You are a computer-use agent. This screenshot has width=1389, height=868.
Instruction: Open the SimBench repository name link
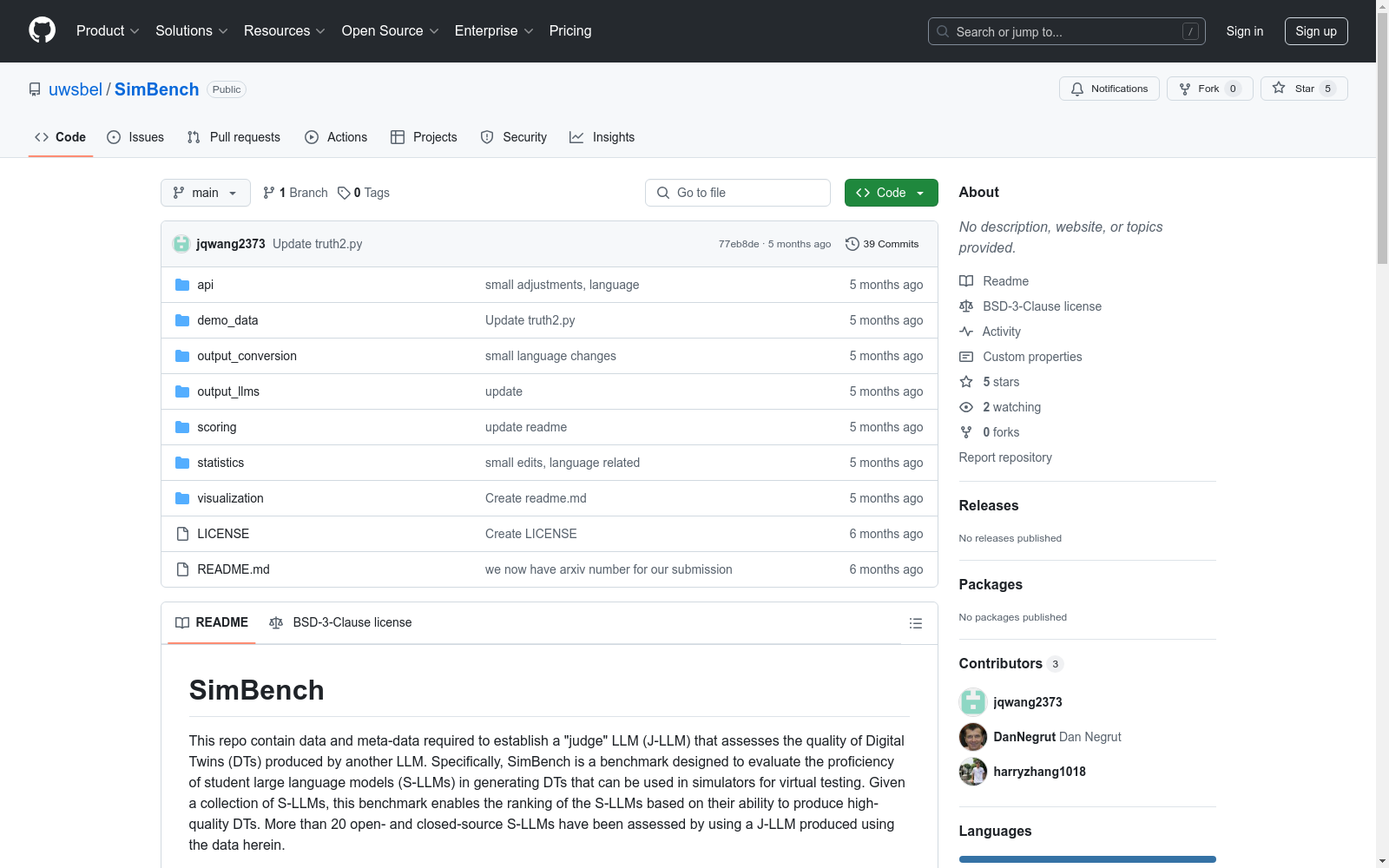156,89
